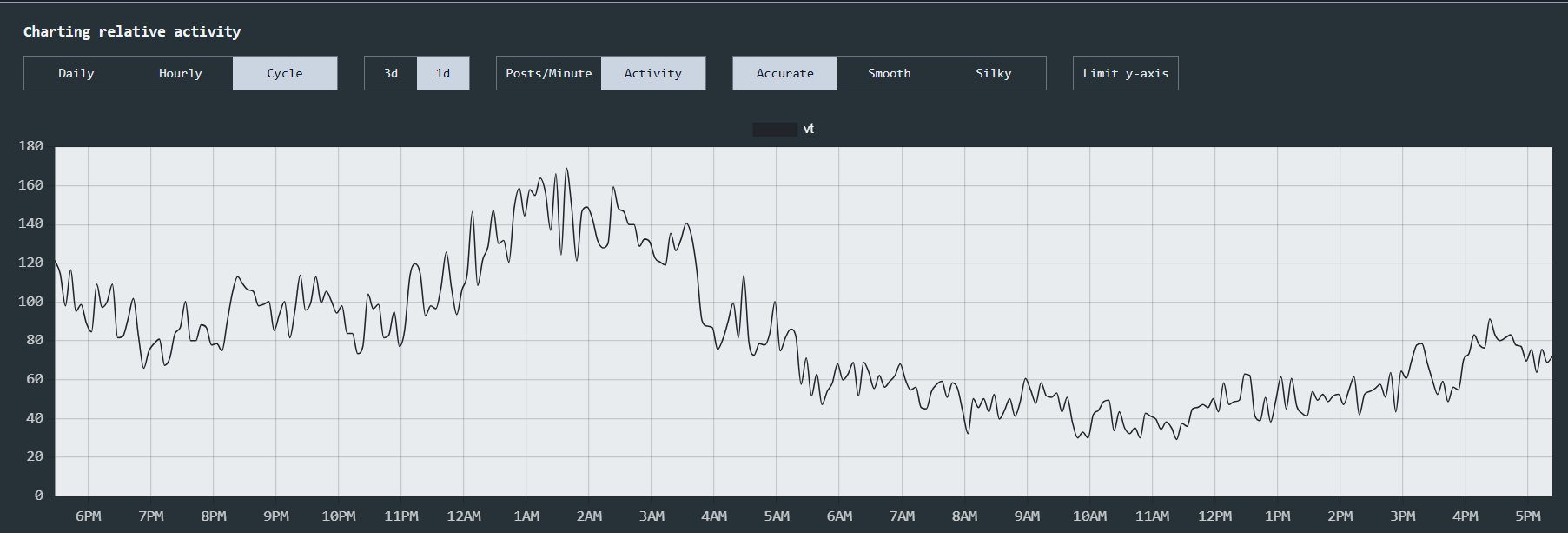
Task: Select the Daily chart mode
Action: pos(76,73)
